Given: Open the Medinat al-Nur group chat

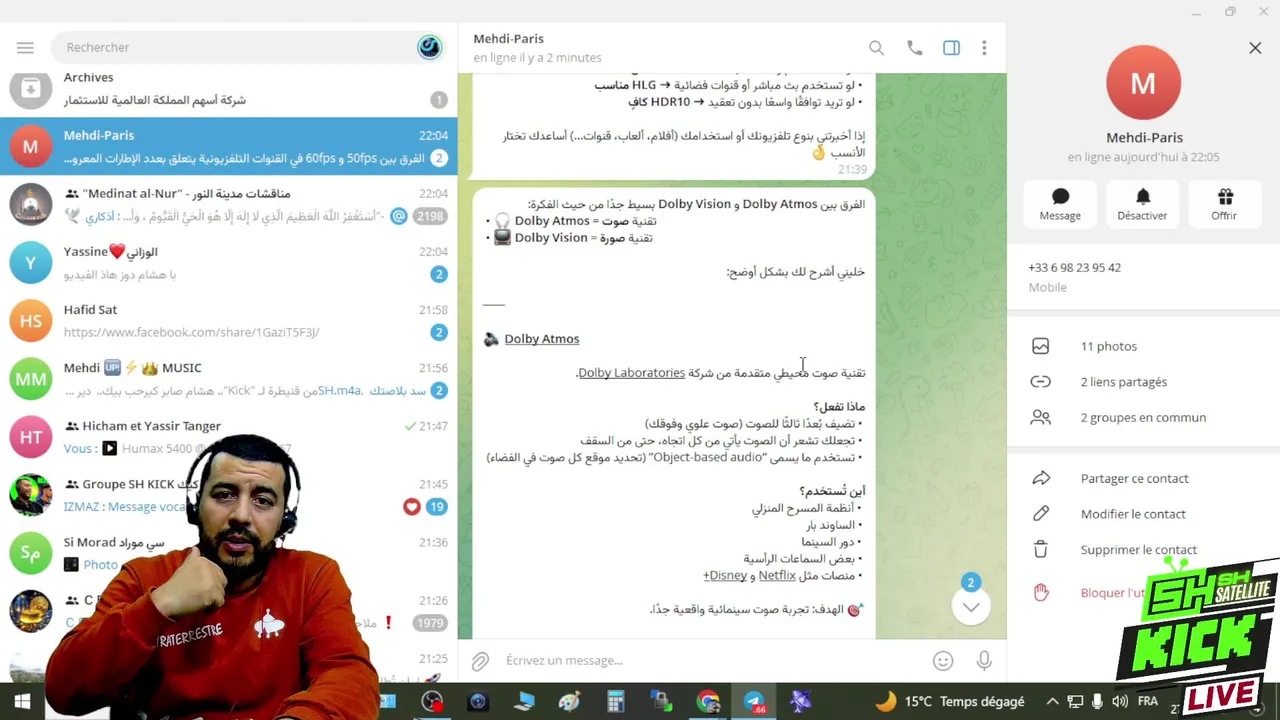Looking at the screenshot, I should coord(229,204).
